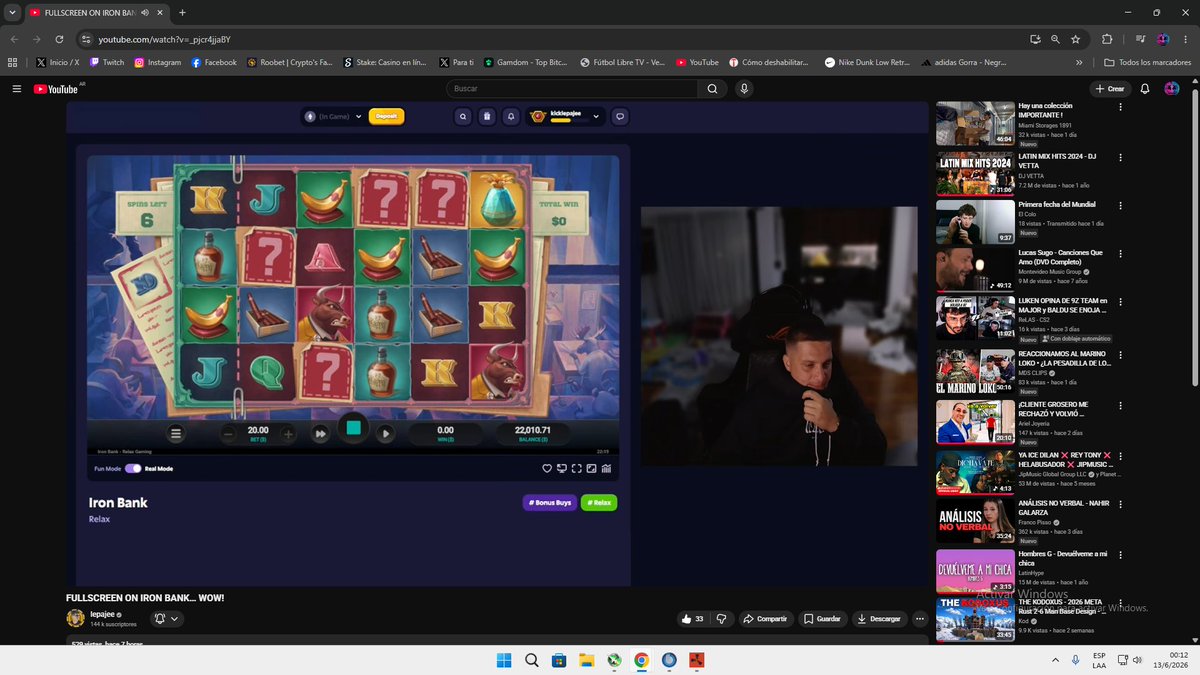
Task: Open the game statistics chart icon
Action: 607,468
